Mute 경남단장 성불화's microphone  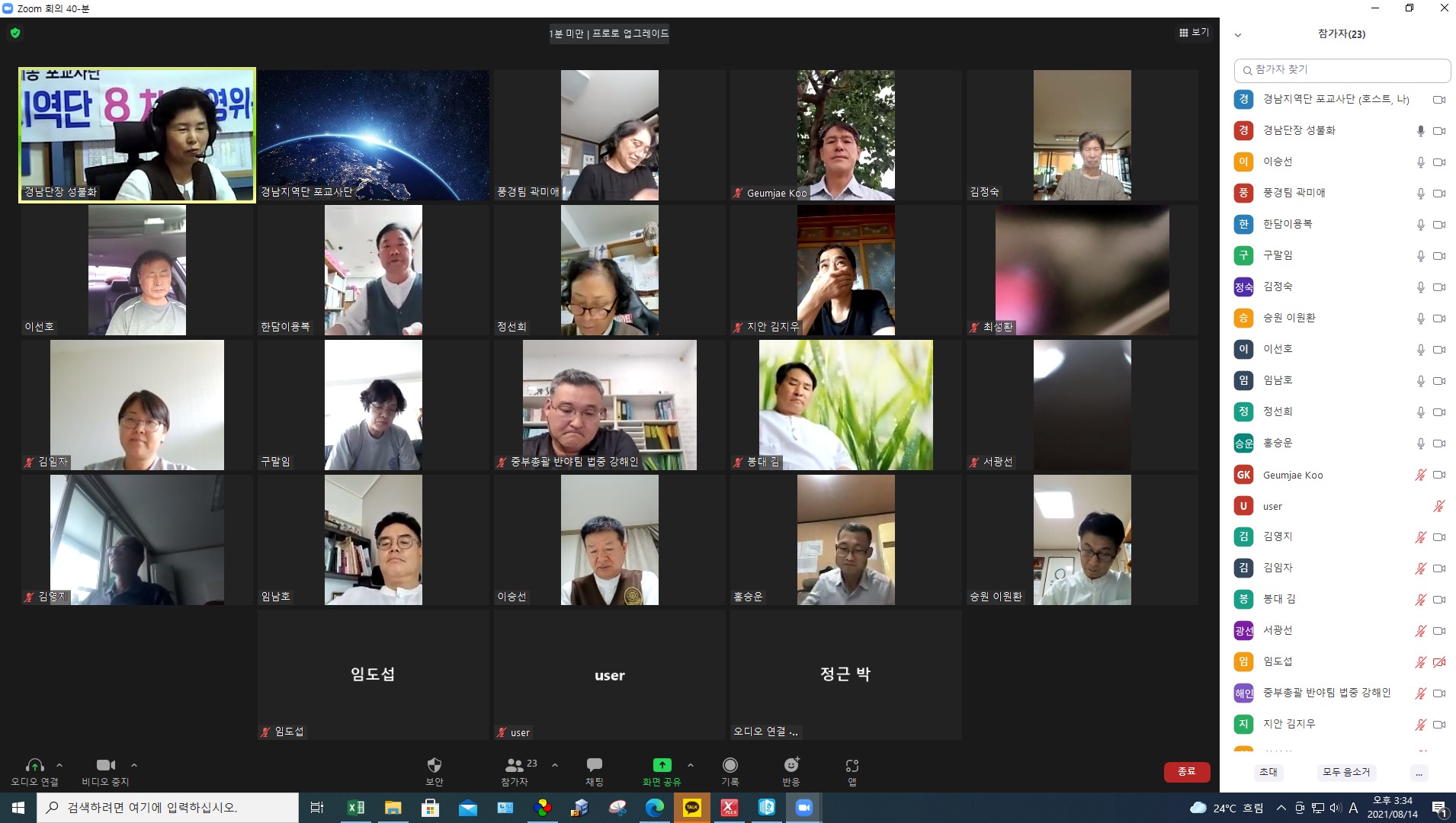click(x=1420, y=130)
